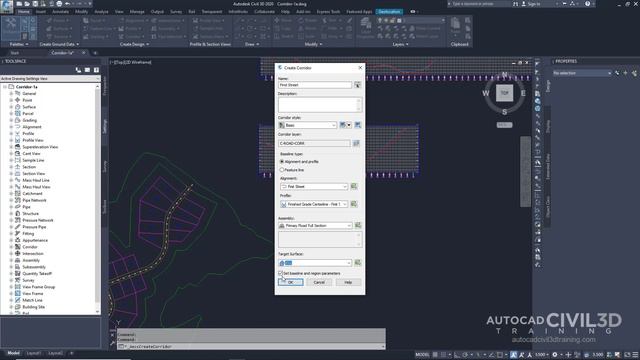
Task: Click Toolspace help icon in header
Action: [96, 70]
